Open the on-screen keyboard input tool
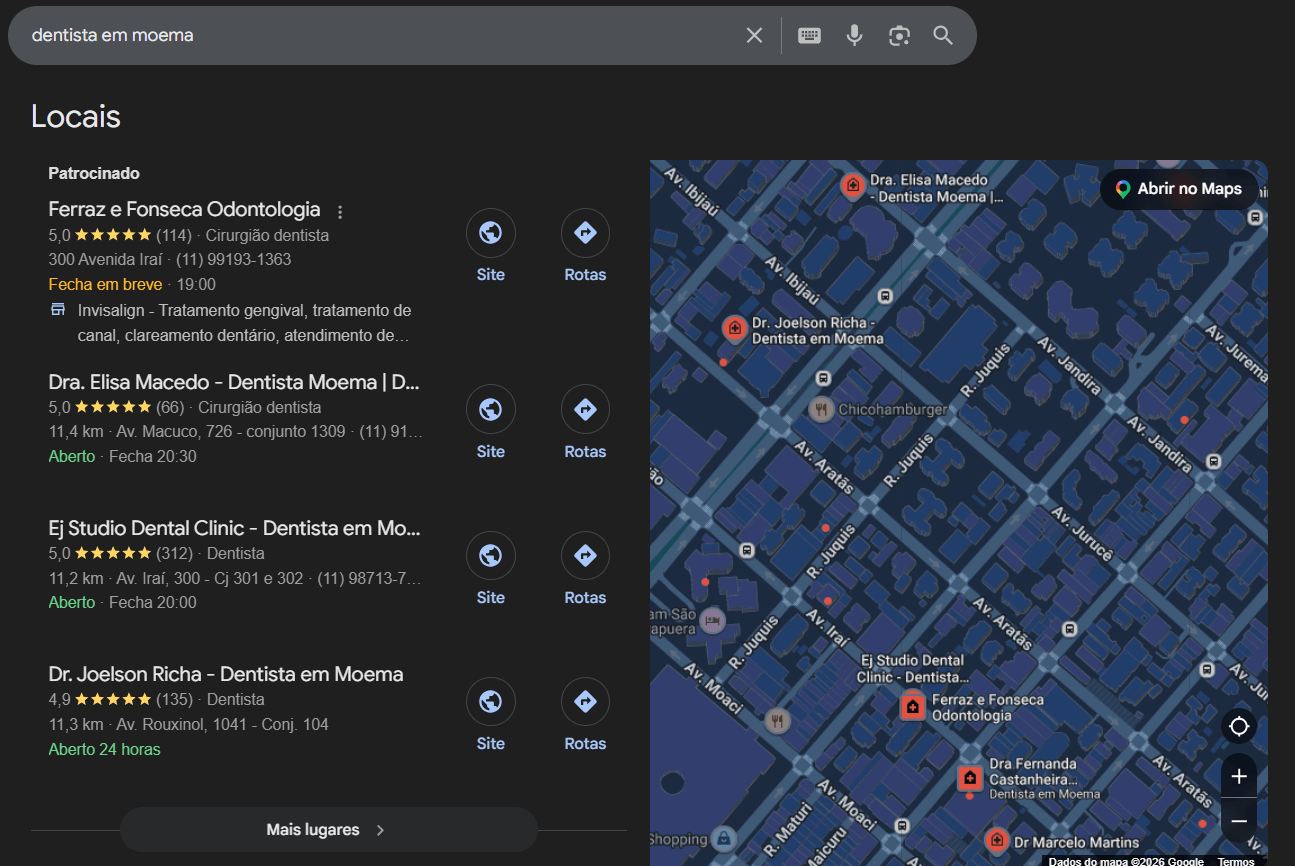 pos(809,36)
